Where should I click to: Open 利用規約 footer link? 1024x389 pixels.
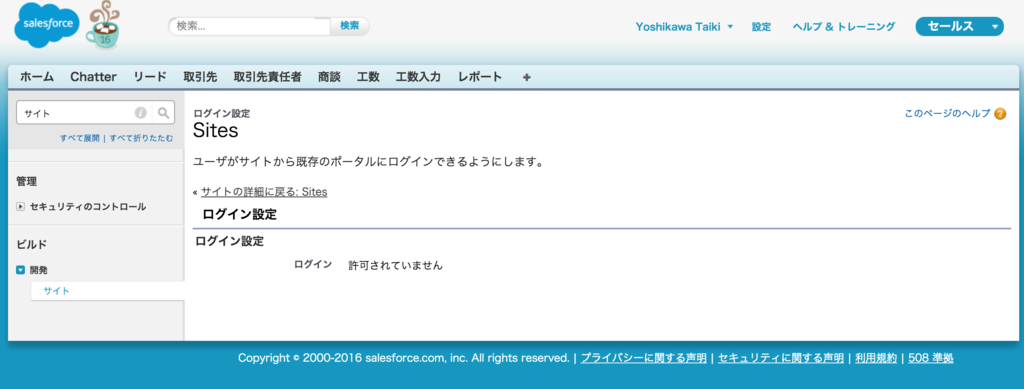pyautogui.click(x=876, y=358)
